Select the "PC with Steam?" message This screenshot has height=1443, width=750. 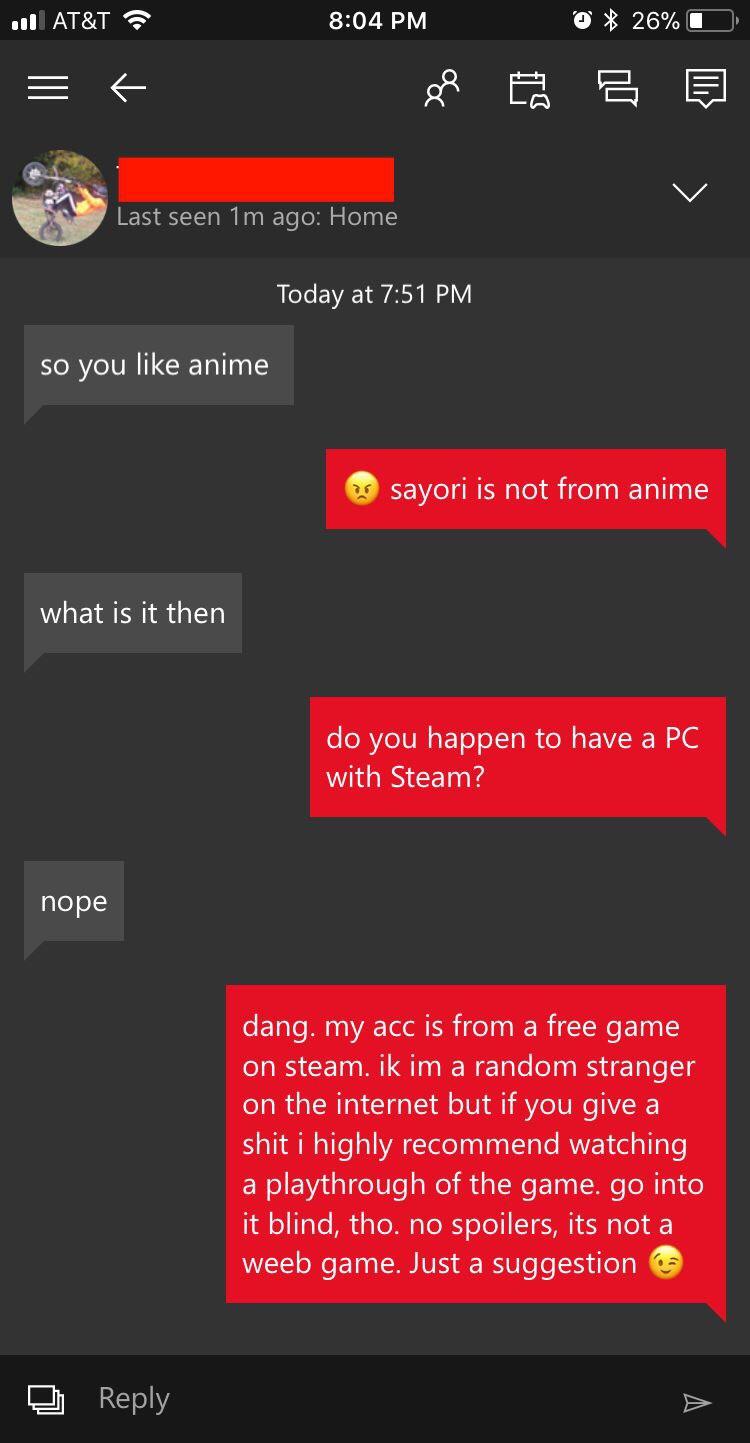(518, 757)
